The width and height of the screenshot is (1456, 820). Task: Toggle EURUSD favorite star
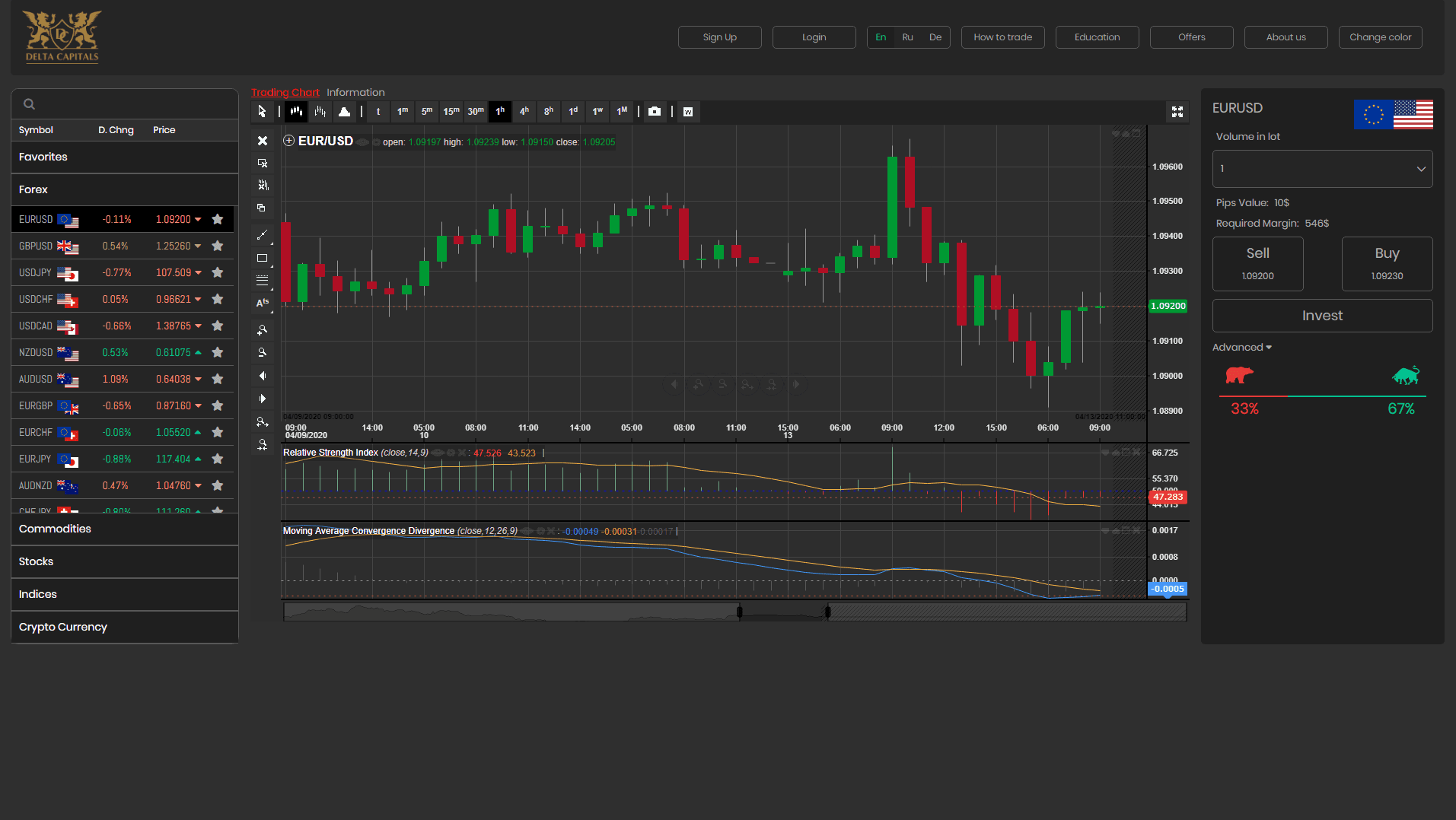(218, 219)
